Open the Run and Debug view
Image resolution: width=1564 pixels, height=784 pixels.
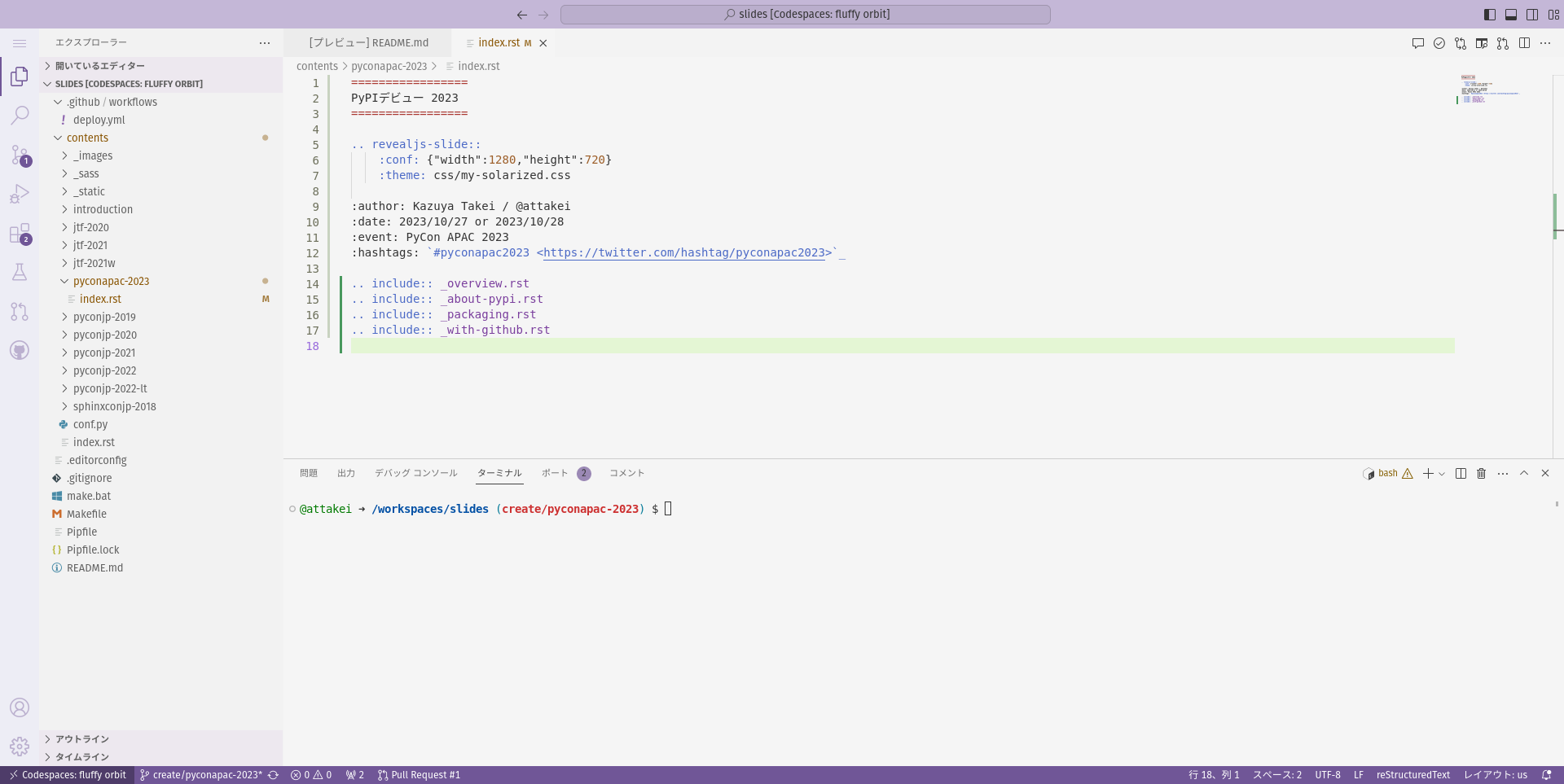coord(20,194)
